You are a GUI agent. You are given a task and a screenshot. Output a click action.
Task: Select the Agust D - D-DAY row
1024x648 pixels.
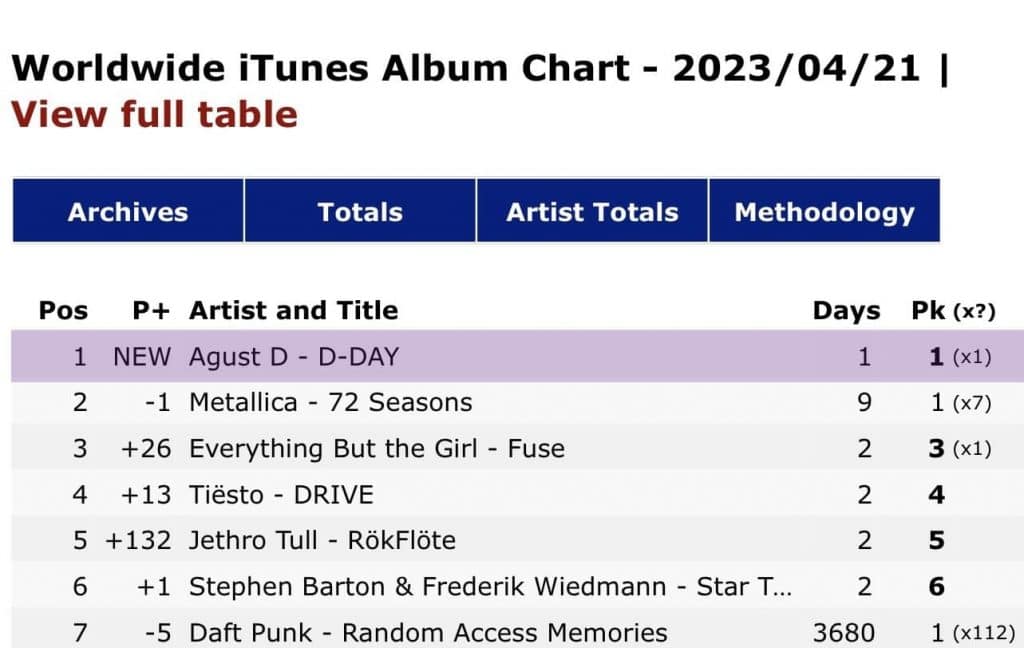point(293,357)
